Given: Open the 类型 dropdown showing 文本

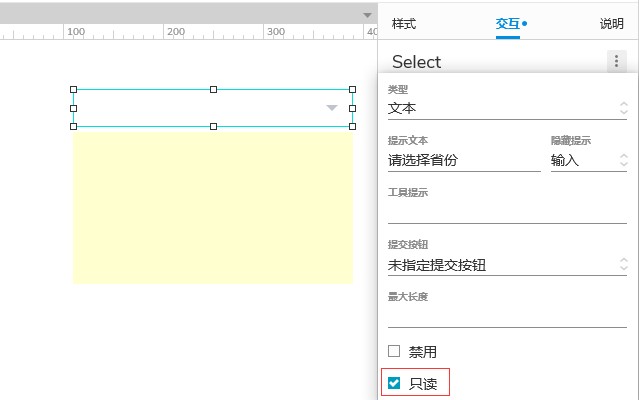Looking at the screenshot, I should [x=507, y=109].
